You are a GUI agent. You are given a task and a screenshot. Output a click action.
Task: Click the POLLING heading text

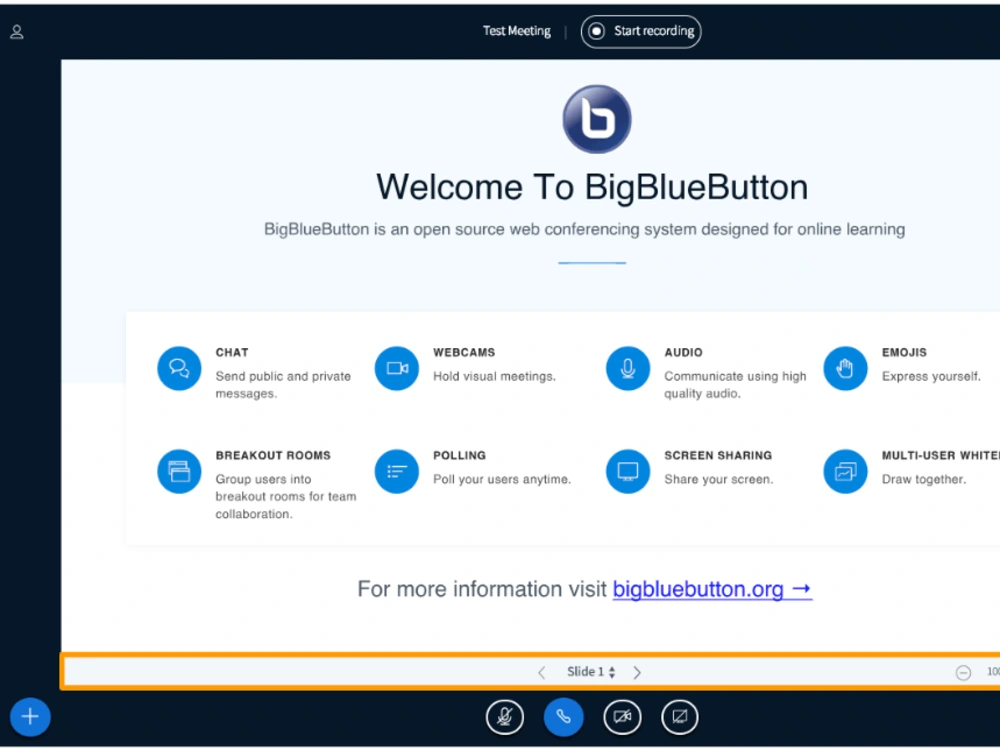coord(459,455)
